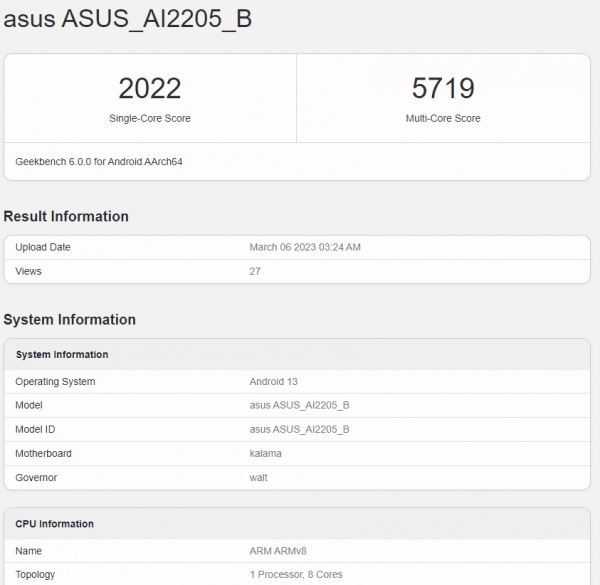
Task: Select the multi-core score 5719
Action: coord(443,88)
